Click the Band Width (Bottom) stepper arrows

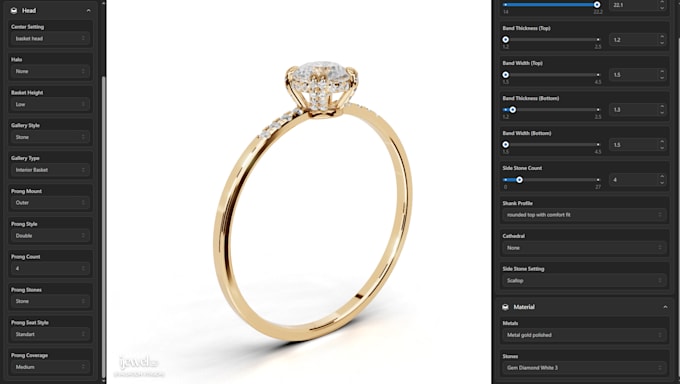pos(662,145)
